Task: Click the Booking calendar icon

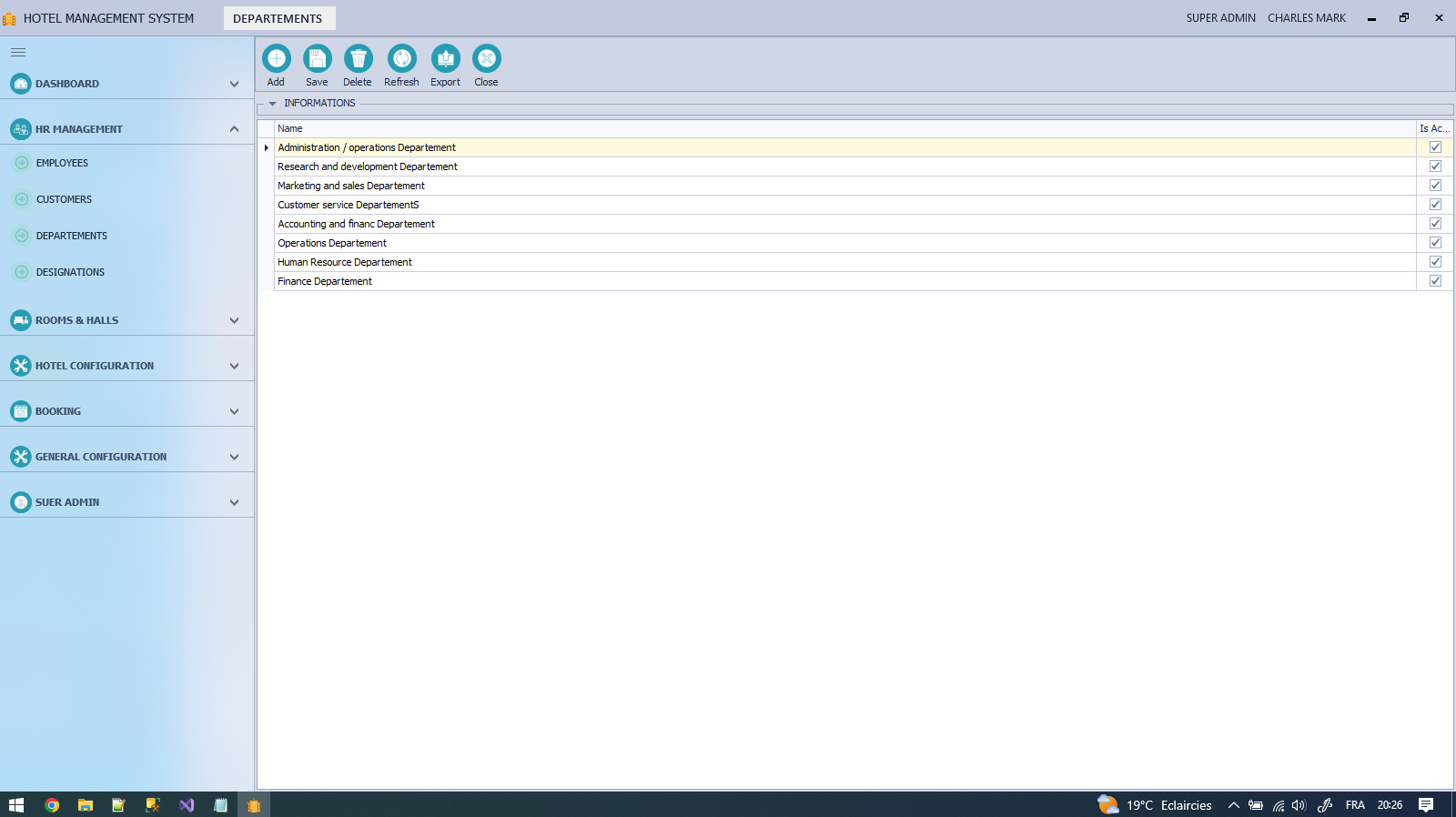Action: (21, 411)
